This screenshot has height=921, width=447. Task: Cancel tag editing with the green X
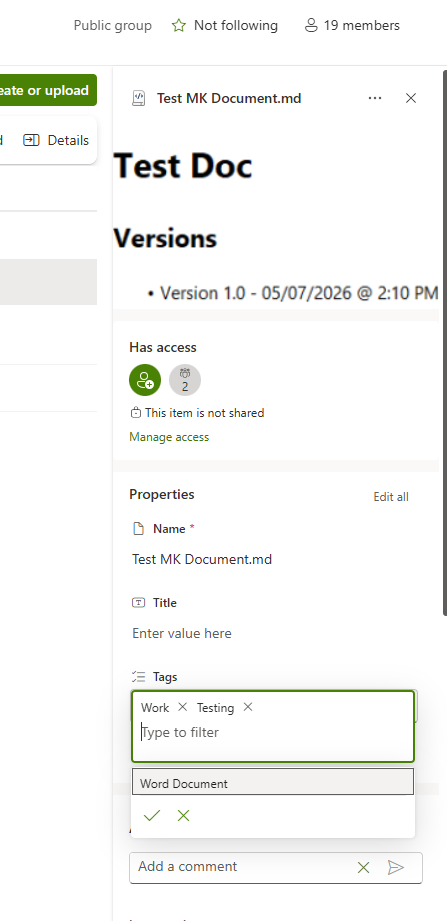tap(184, 815)
